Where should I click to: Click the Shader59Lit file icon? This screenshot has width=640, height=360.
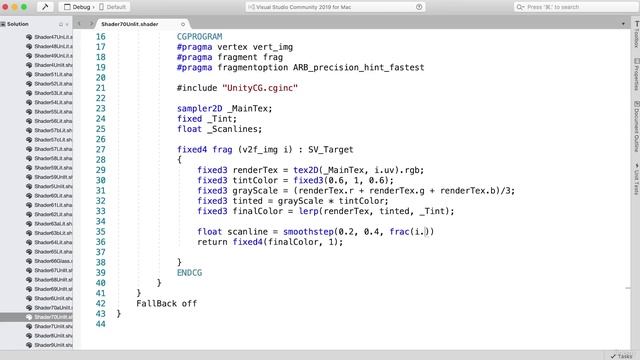[x=29, y=168]
